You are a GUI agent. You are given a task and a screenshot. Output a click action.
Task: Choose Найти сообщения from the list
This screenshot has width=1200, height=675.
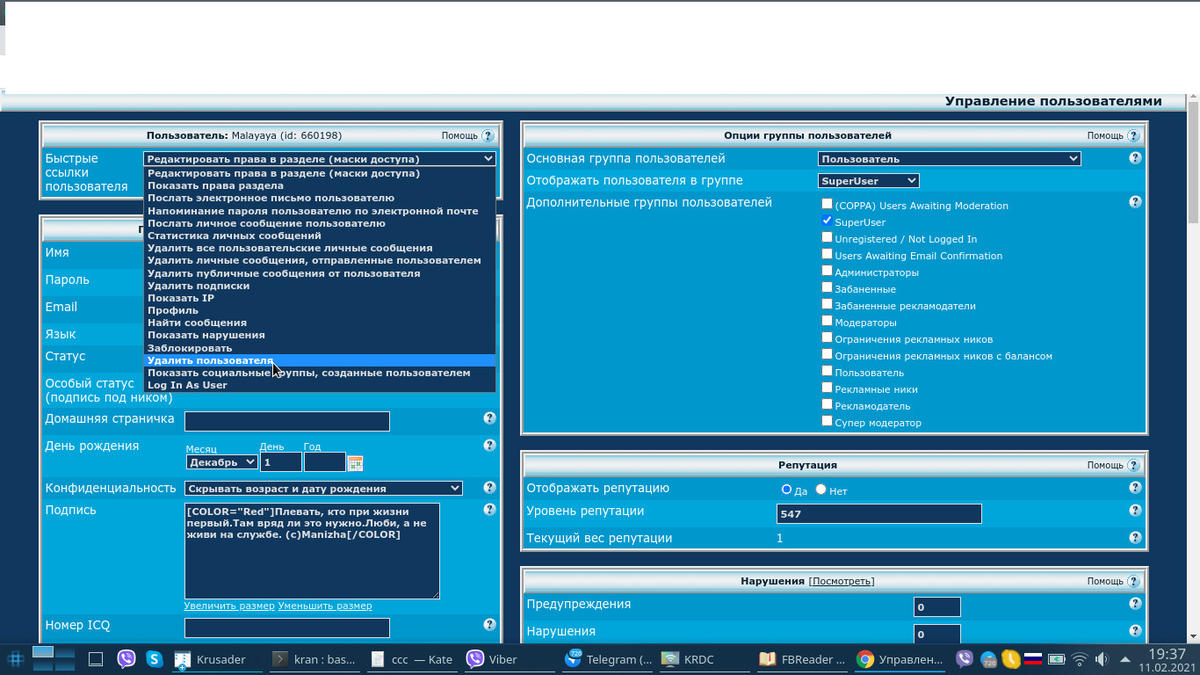320,323
